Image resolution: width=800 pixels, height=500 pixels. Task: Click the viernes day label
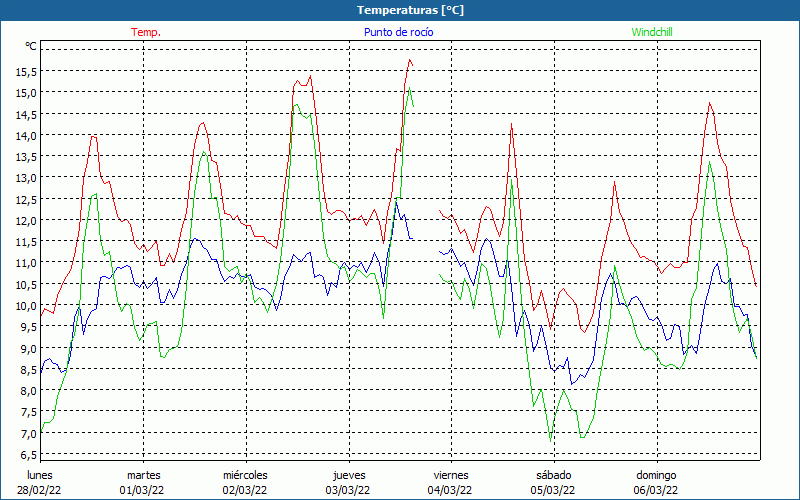451,475
